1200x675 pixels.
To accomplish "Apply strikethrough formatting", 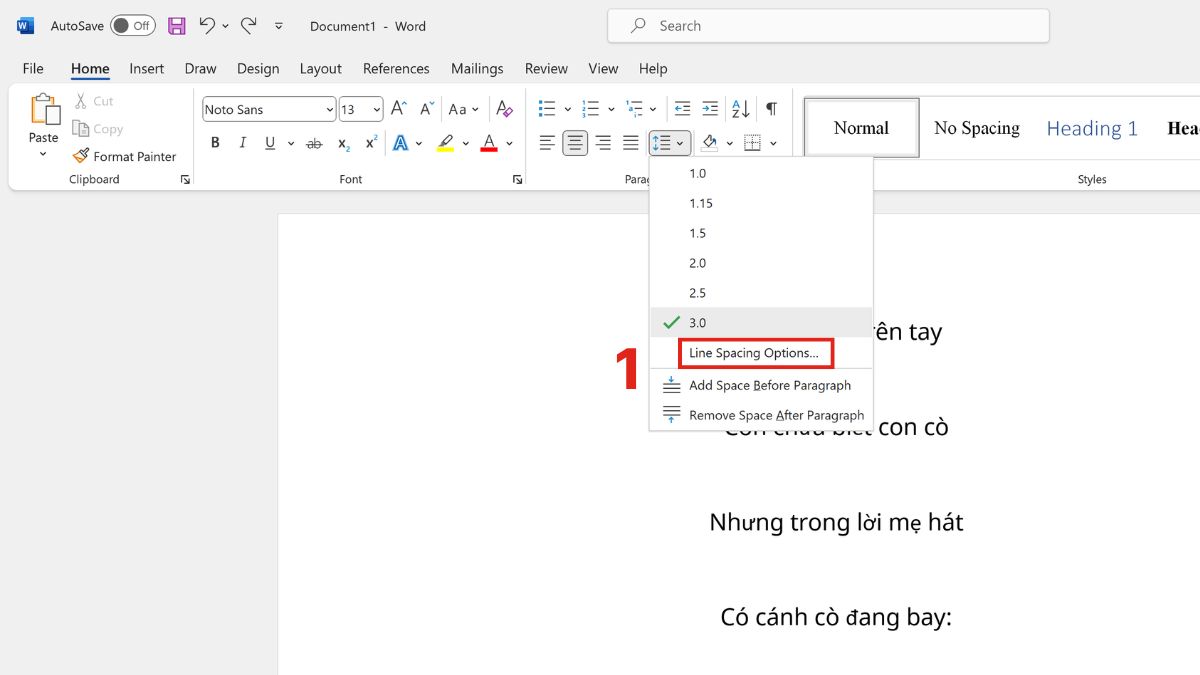I will pyautogui.click(x=314, y=143).
